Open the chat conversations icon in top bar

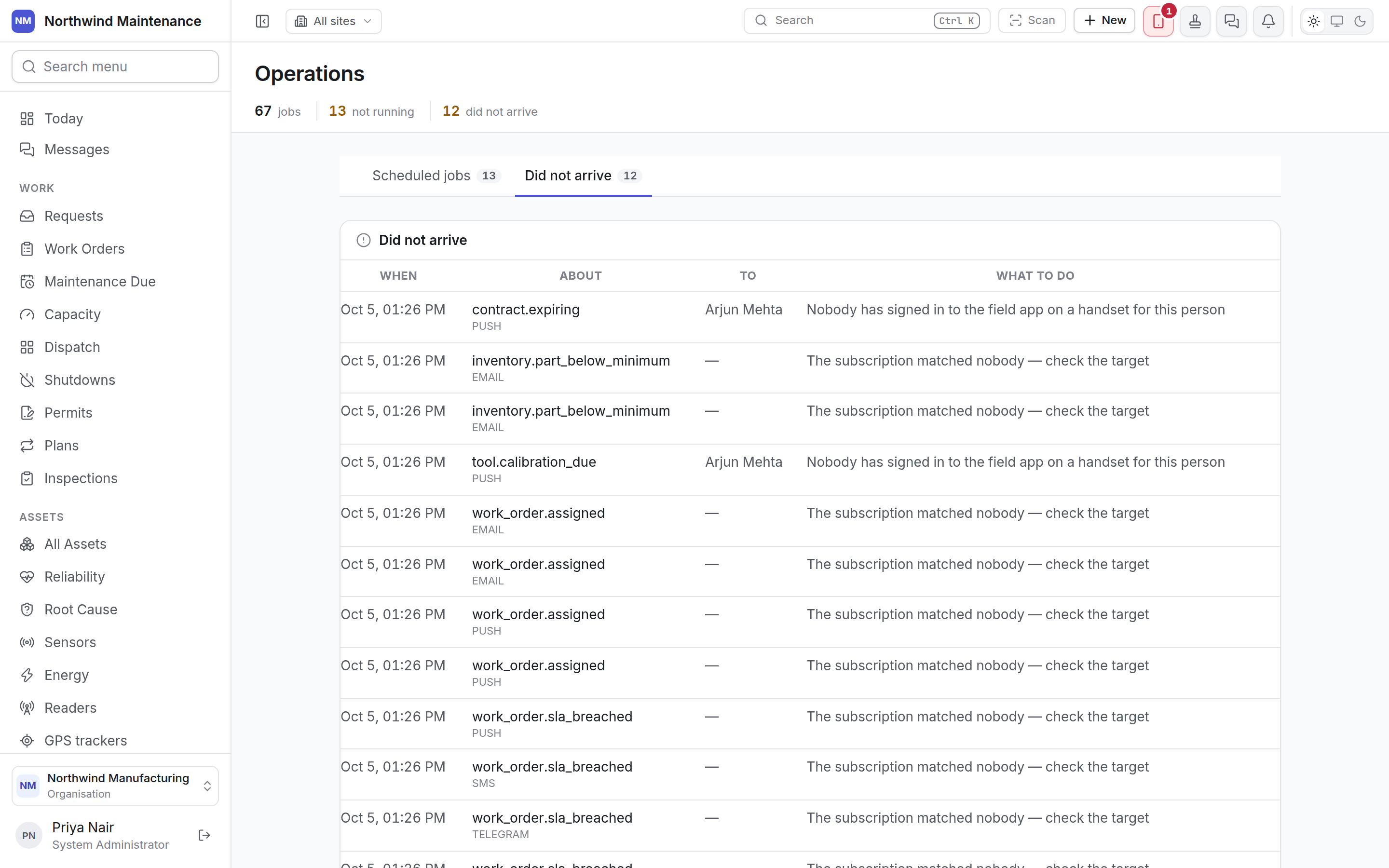1232,21
